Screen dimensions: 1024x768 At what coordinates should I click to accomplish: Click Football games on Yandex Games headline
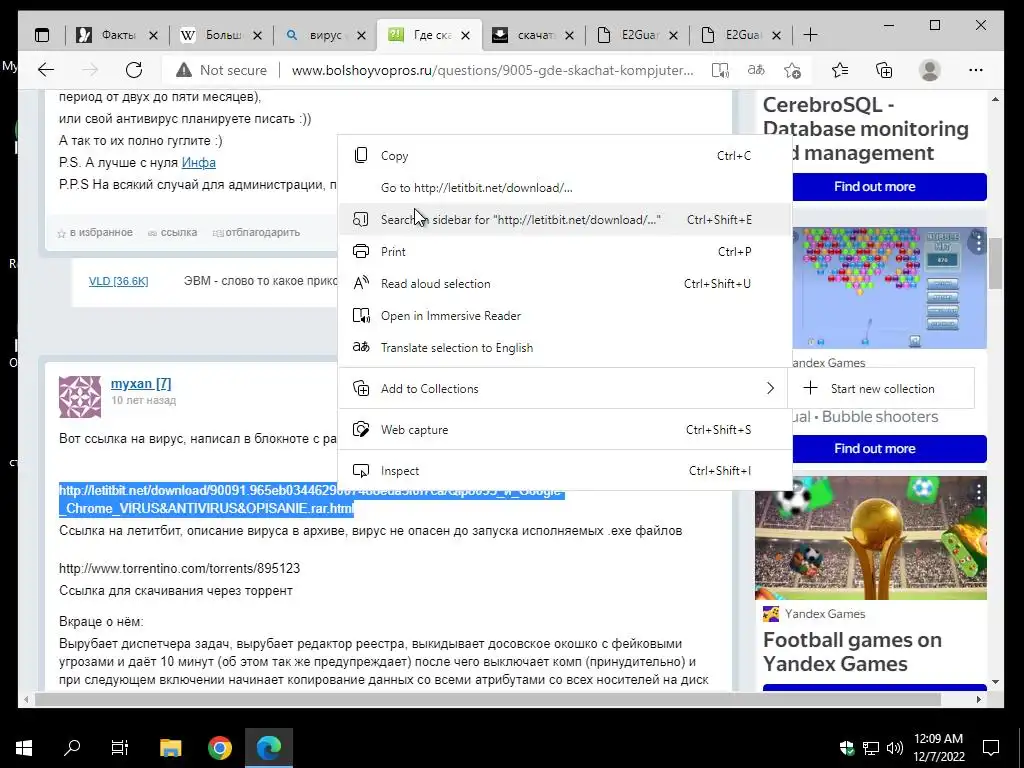click(852, 652)
